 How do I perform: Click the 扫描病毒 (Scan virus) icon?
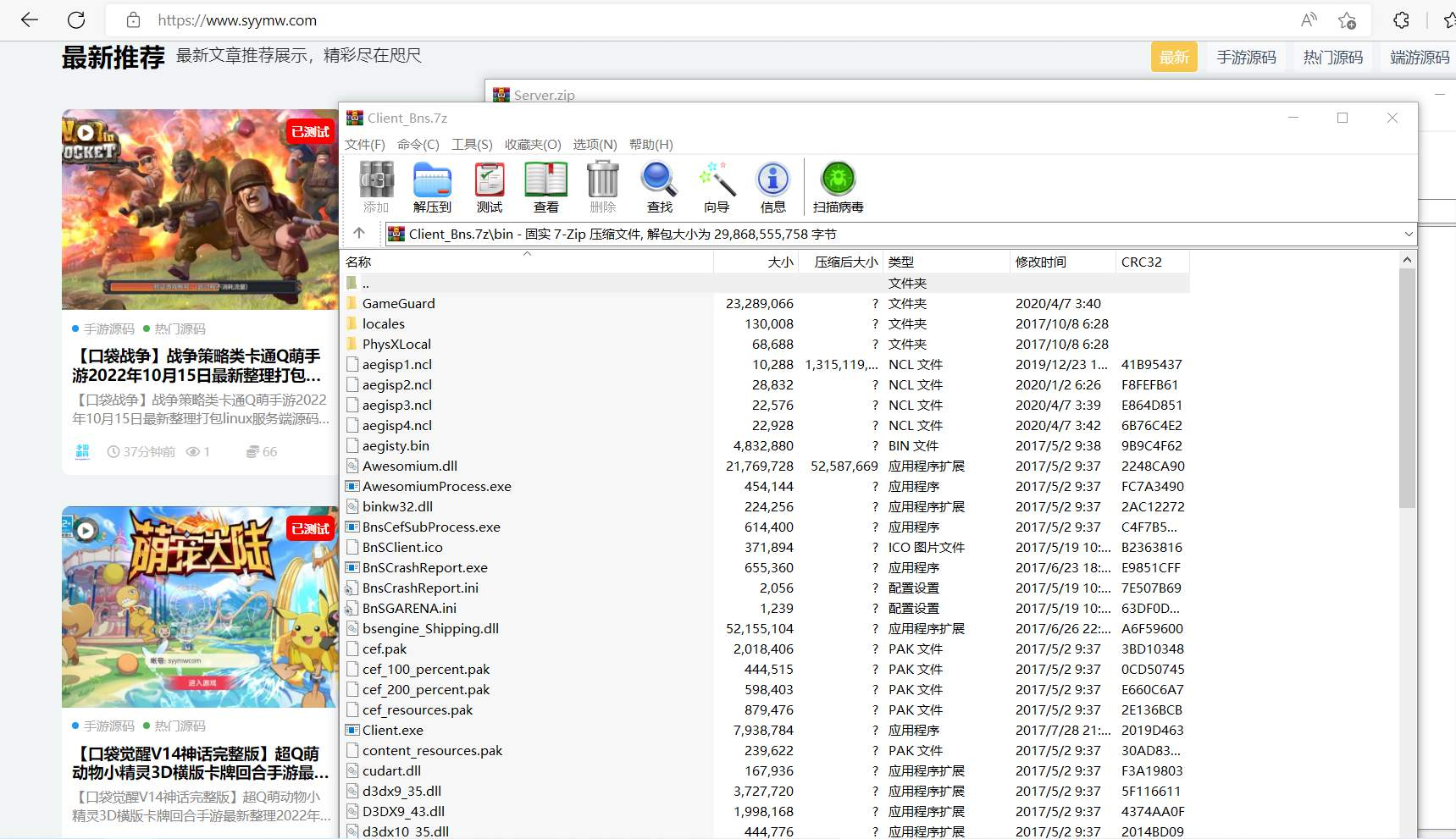(839, 187)
